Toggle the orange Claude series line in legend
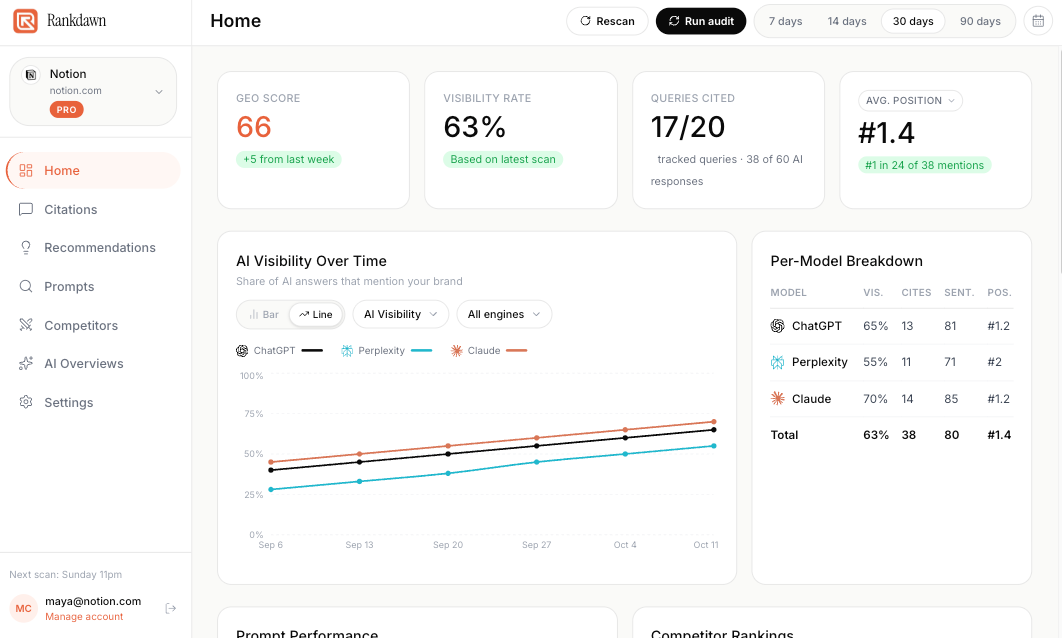This screenshot has height=638, width=1062. pos(516,351)
